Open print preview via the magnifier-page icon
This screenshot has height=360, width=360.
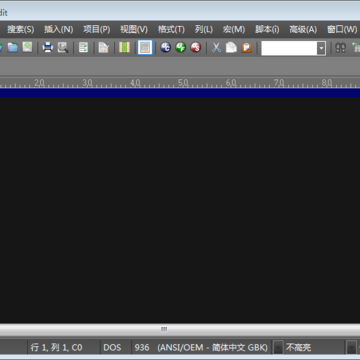(x=63, y=47)
